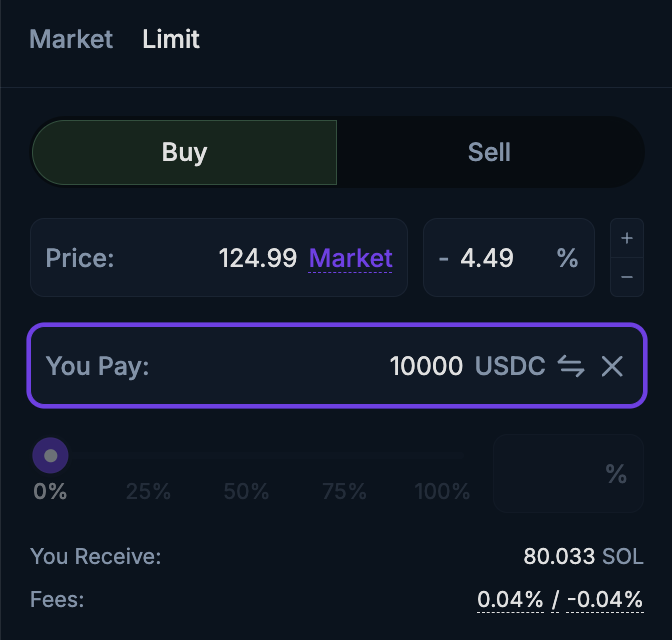
Task: Click the percent offset field showing 4.49
Action: click(x=487, y=258)
